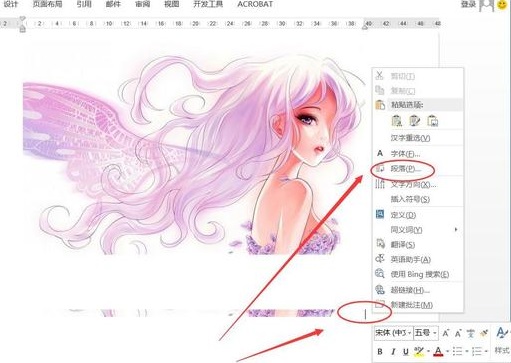The height and width of the screenshot is (363, 511).
Task: Toggle Italic in the mini toolbar
Action: [393, 351]
